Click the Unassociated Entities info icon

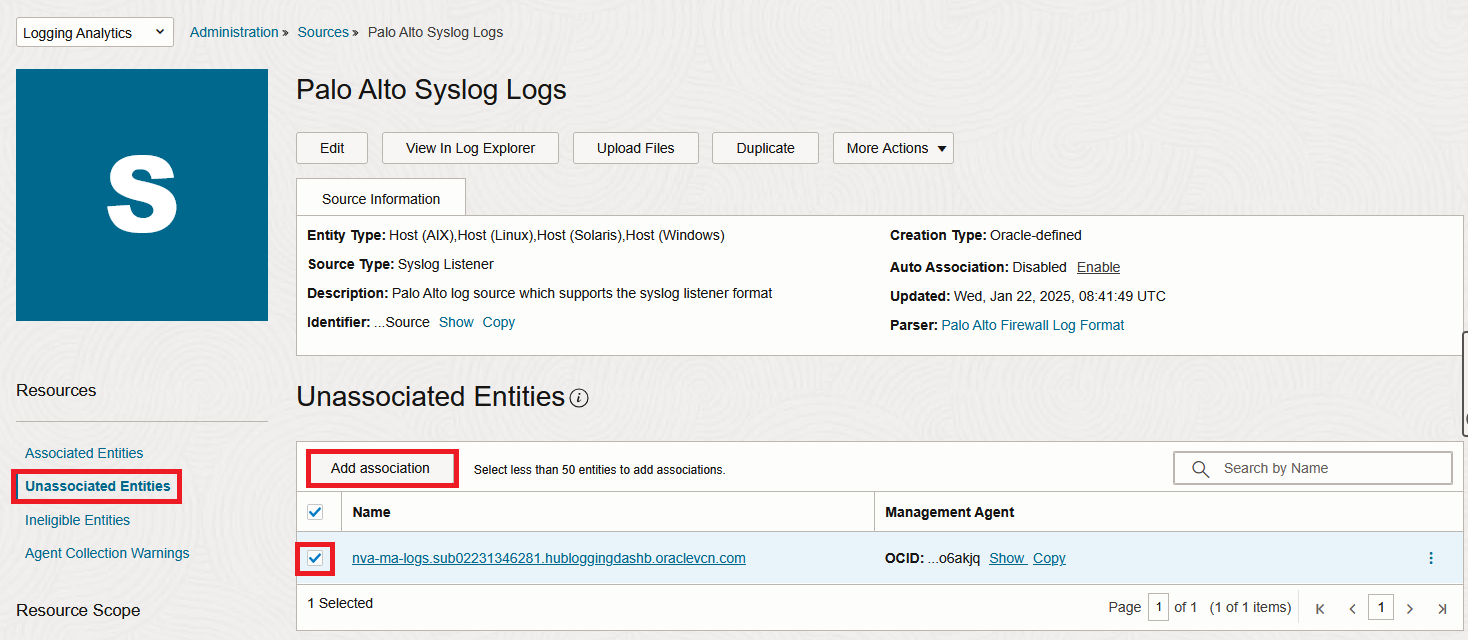point(579,398)
